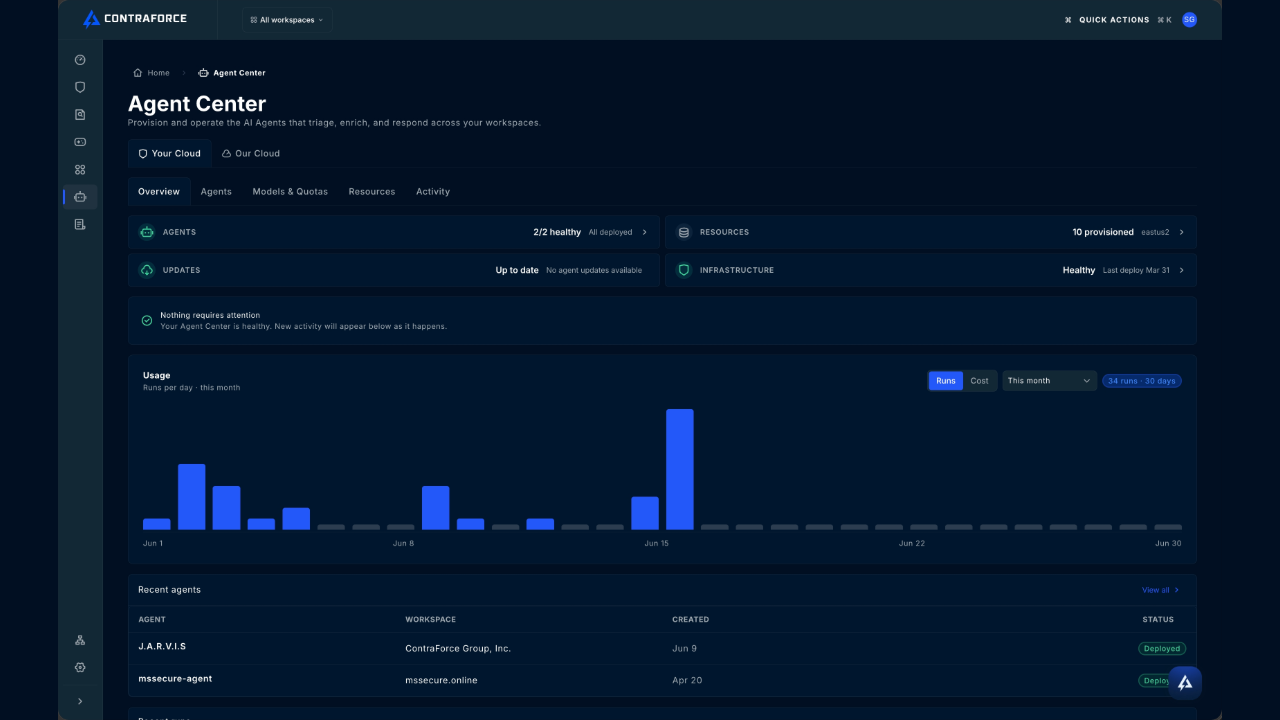This screenshot has width=1280, height=720.
Task: Select the Our Cloud tab
Action: pos(251,154)
